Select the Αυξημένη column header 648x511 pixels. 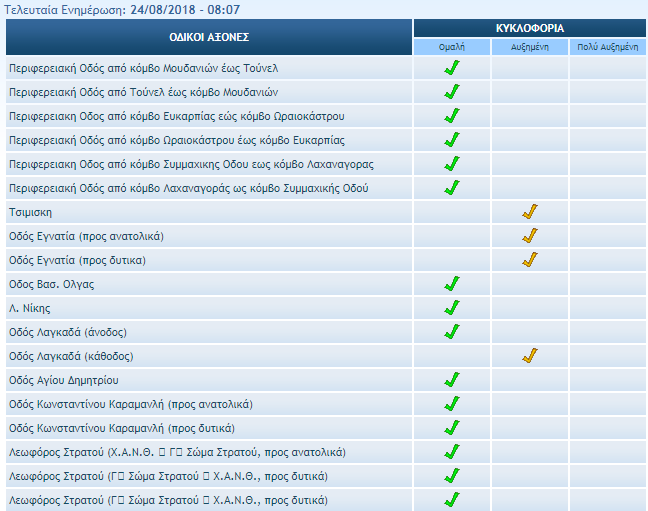[x=530, y=47]
